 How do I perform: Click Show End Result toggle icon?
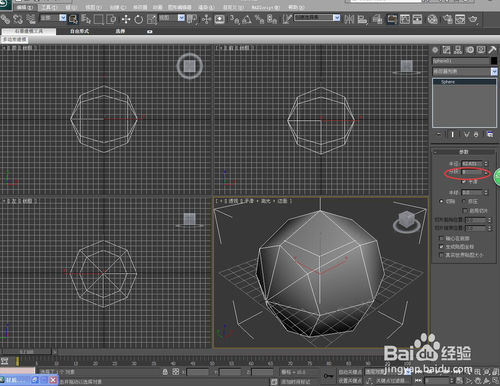pyautogui.click(x=452, y=134)
